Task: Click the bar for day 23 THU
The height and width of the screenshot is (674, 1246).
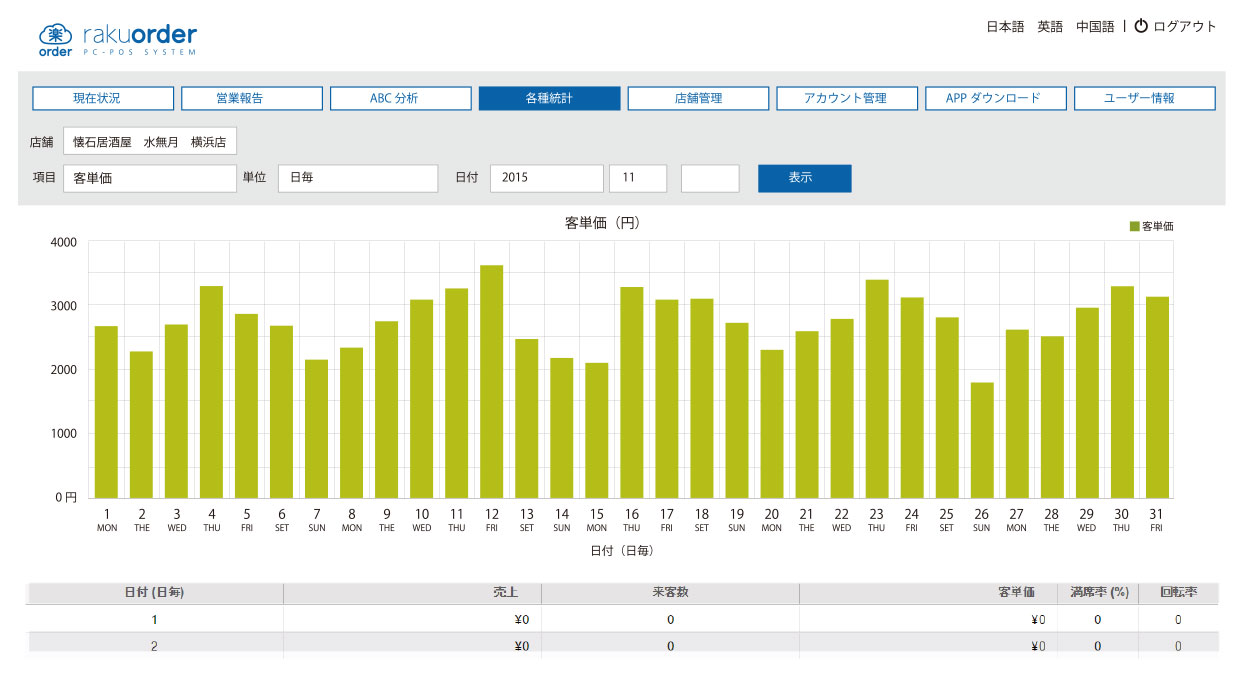Action: click(877, 388)
